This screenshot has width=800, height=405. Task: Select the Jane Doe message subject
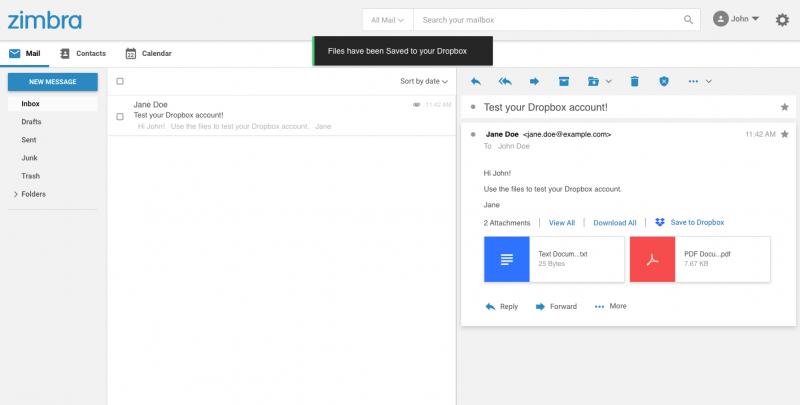[x=179, y=115]
